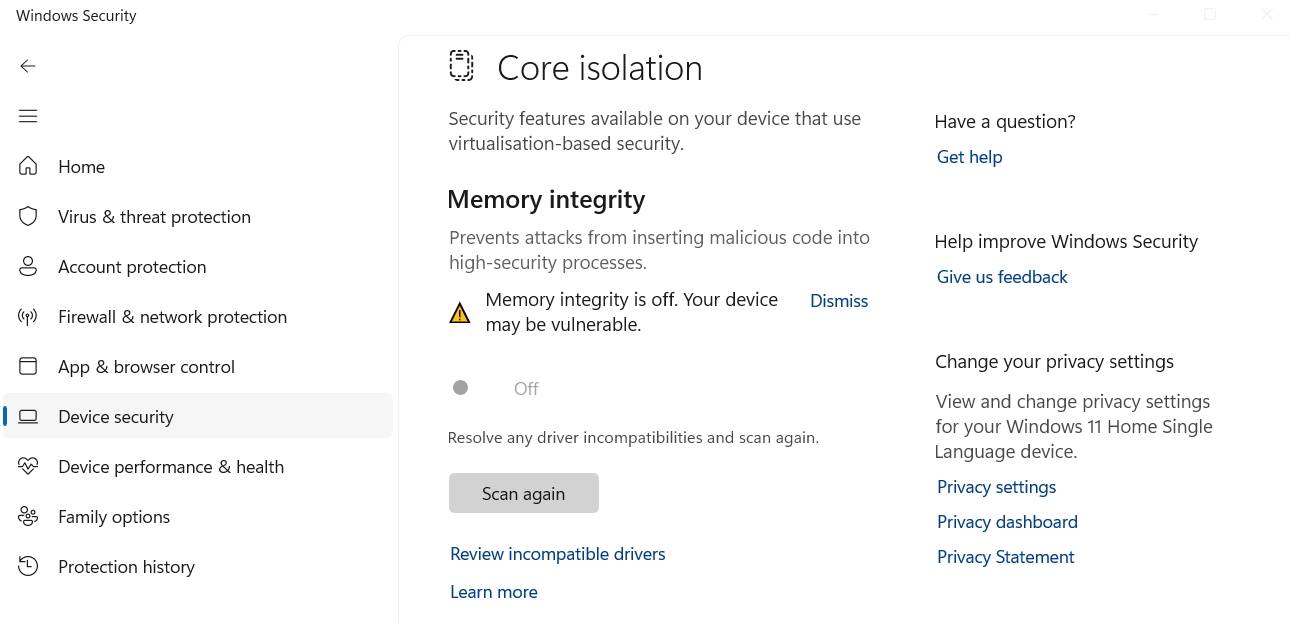Screen dimensions: 1290x623
Task: Click the yellow warning triangle icon
Action: point(460,313)
